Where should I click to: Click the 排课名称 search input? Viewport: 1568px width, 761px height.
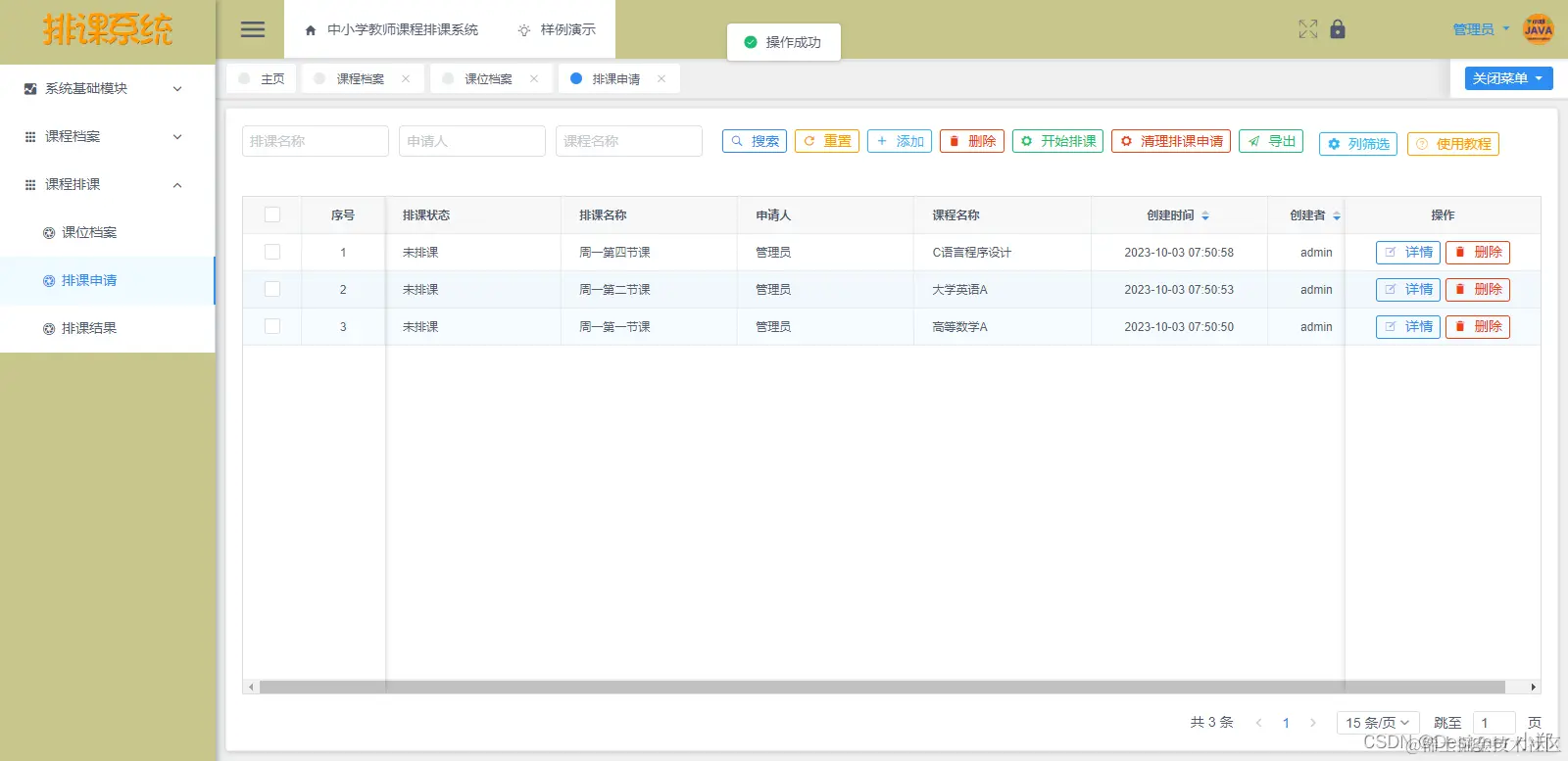tap(316, 141)
